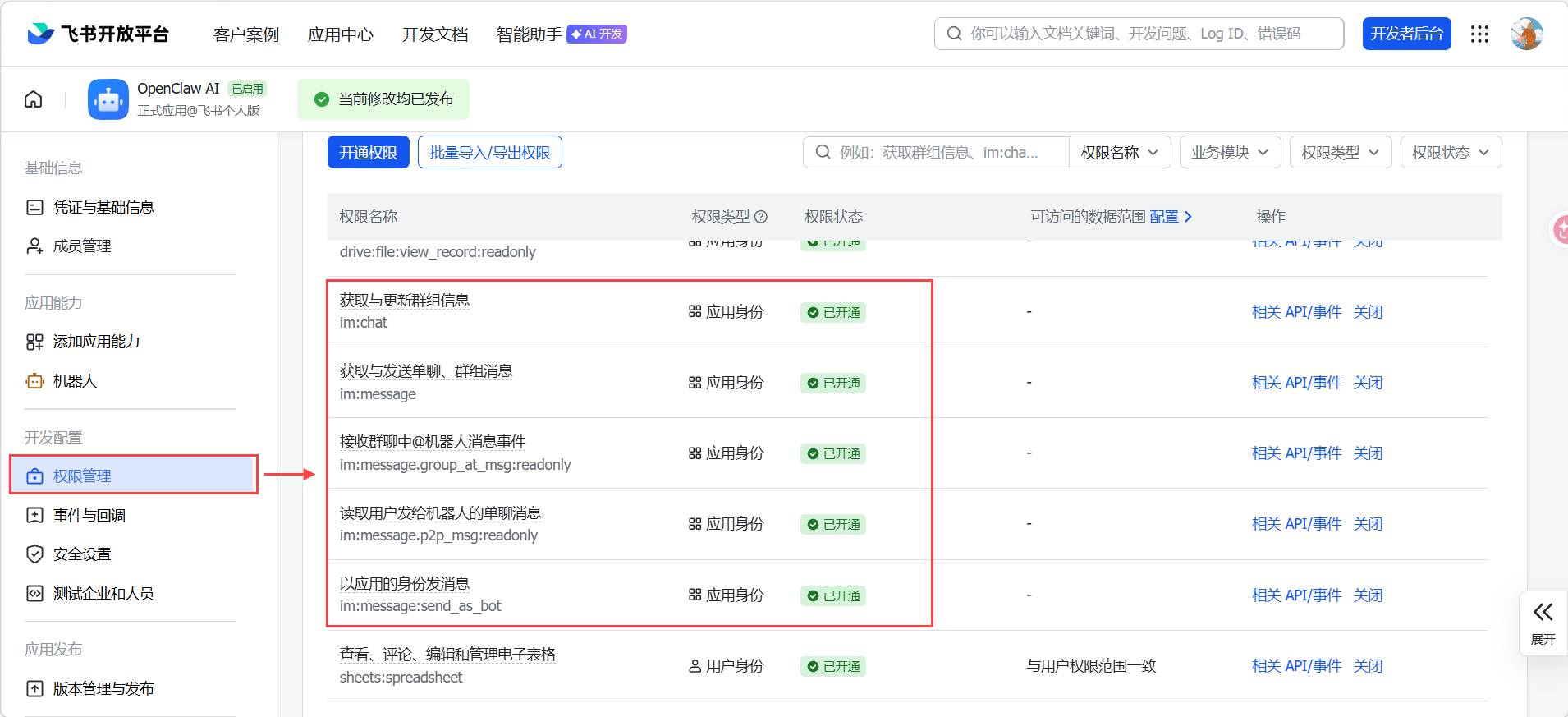This screenshot has width=1568, height=717.
Task: Open 应用中心 in the top navigation
Action: tap(341, 34)
